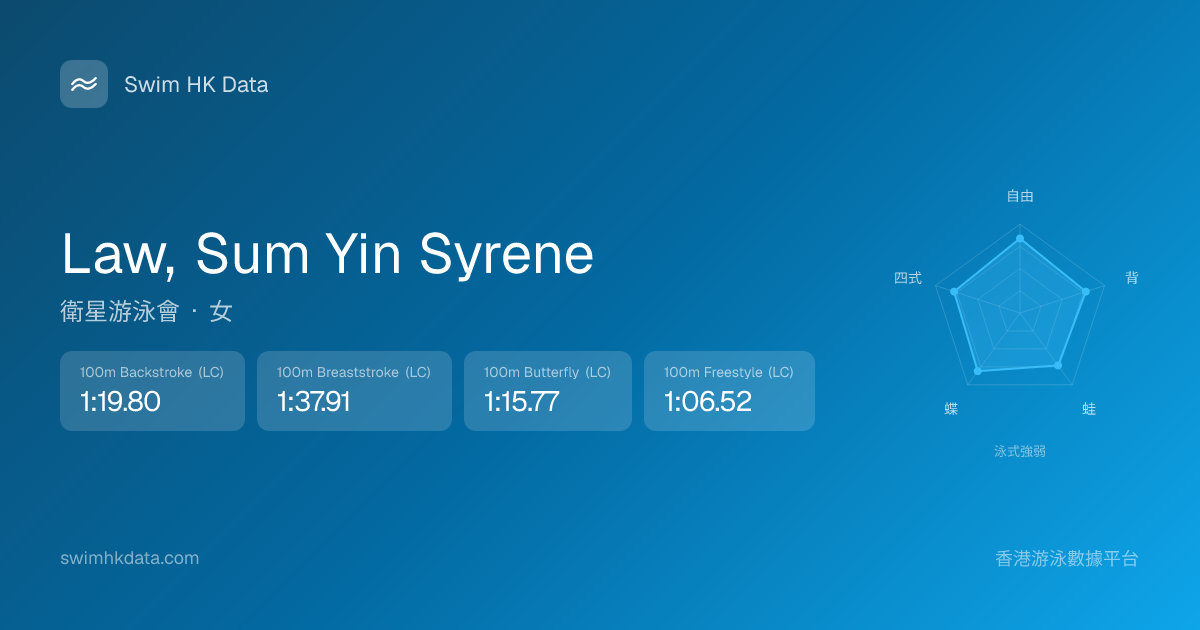Open the 100m Backstroke (LC) card
Viewport: 1200px width, 630px height.
(x=152, y=391)
